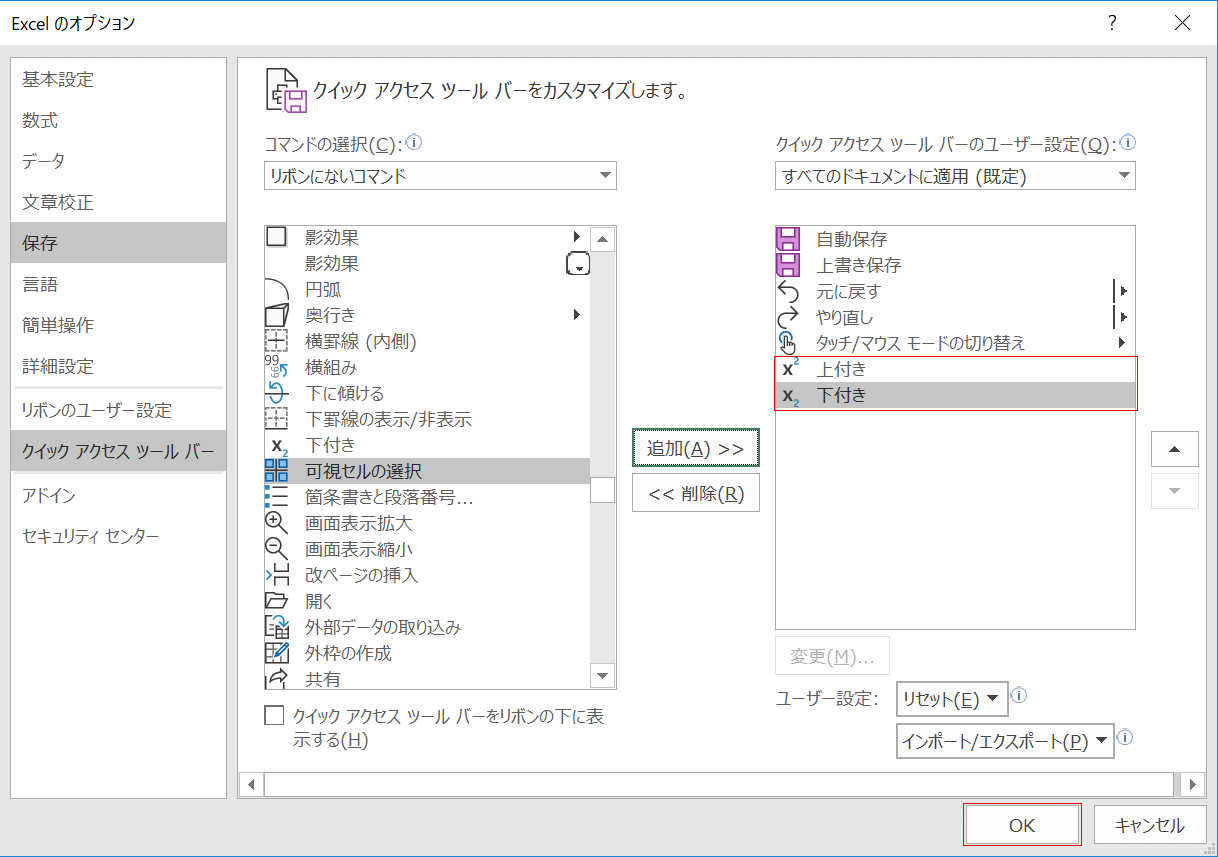
Task: Click the select visible cells icon
Action: coord(277,471)
